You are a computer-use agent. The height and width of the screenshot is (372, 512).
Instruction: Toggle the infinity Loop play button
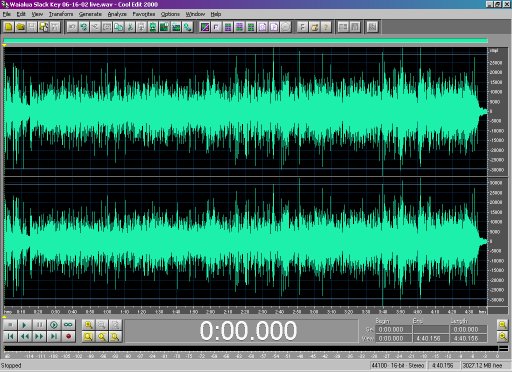point(68,324)
